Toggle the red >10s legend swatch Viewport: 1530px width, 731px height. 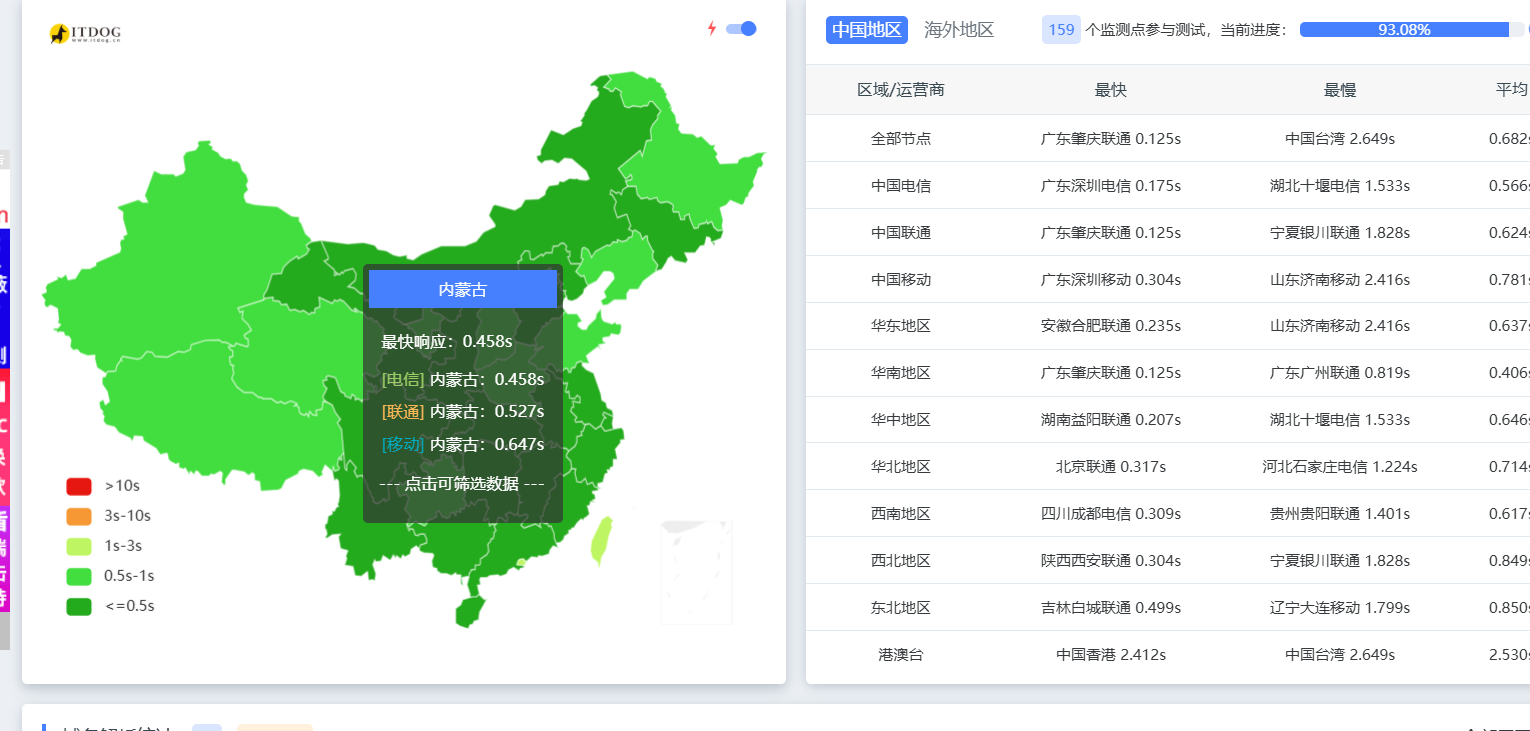pyautogui.click(x=79, y=486)
